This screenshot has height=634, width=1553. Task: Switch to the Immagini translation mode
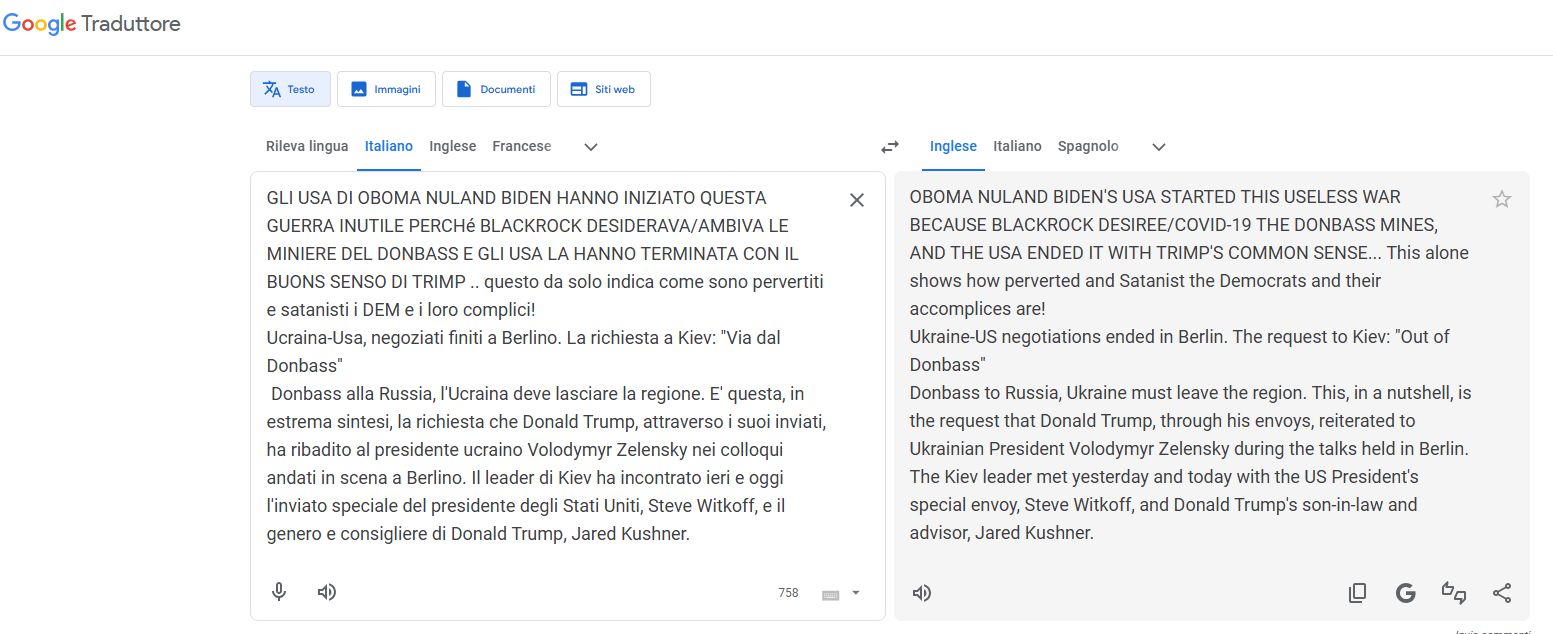click(386, 89)
